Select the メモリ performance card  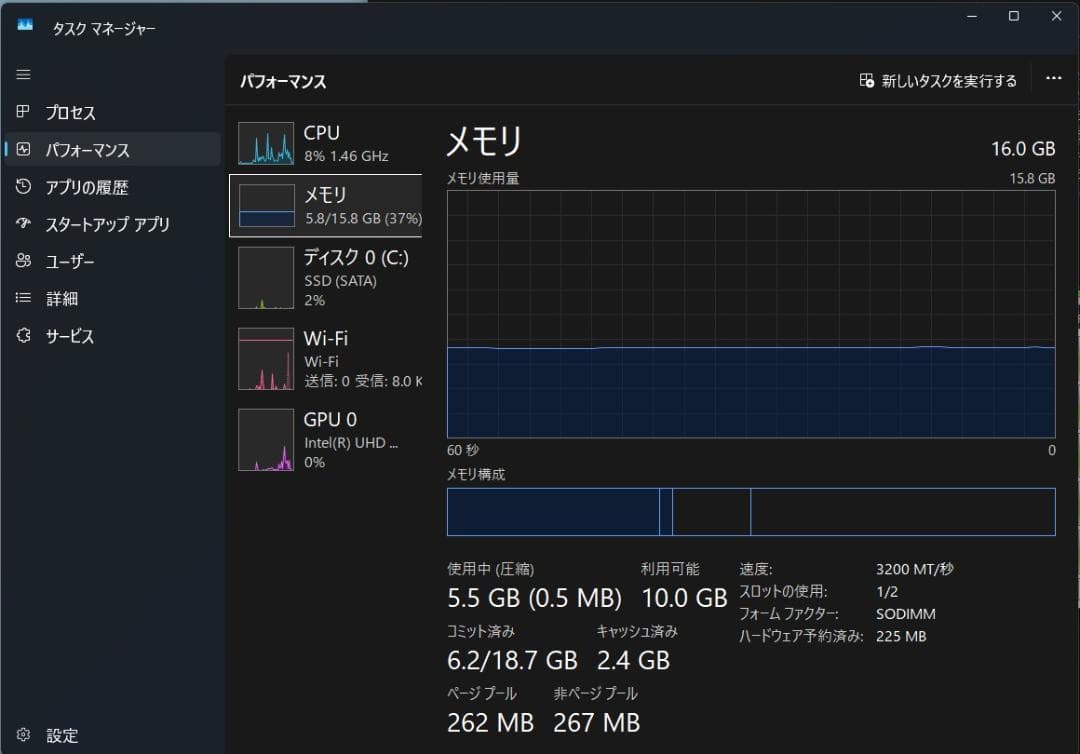click(x=328, y=205)
